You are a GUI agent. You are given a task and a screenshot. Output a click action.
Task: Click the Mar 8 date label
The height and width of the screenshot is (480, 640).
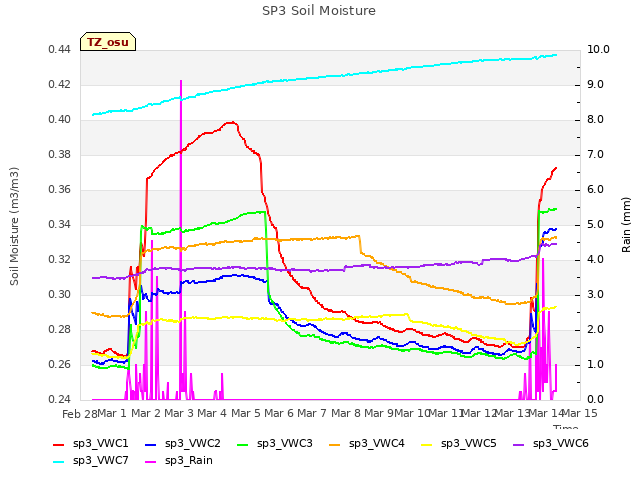click(x=346, y=413)
